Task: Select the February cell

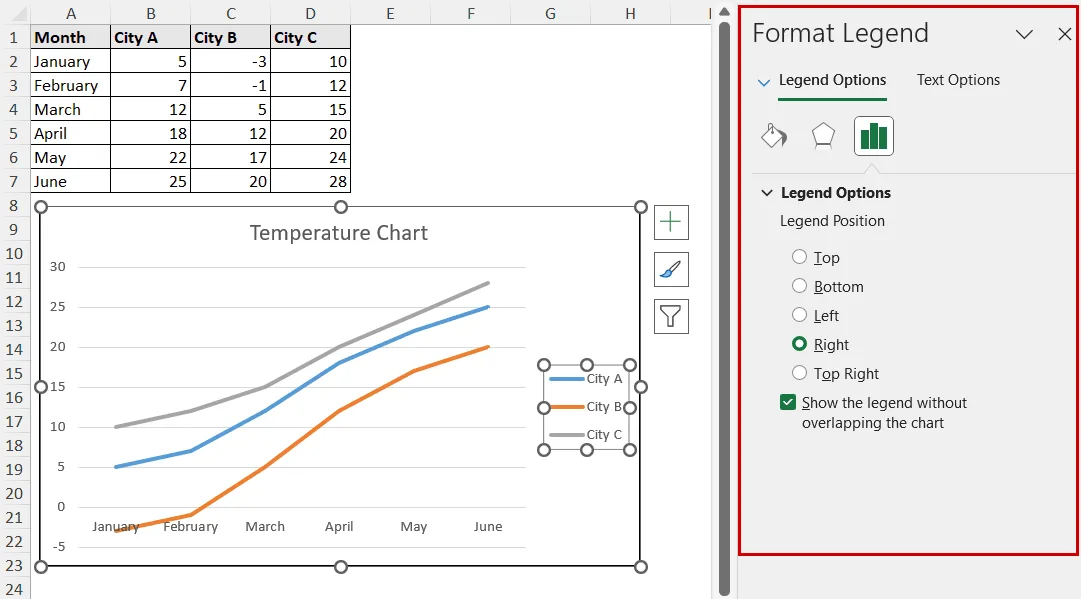Action: tap(70, 85)
